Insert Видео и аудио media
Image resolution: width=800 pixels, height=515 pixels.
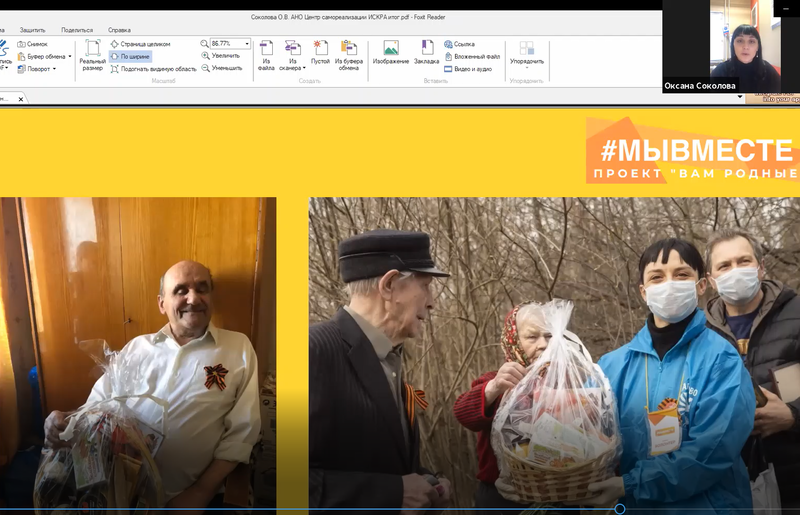pos(468,69)
